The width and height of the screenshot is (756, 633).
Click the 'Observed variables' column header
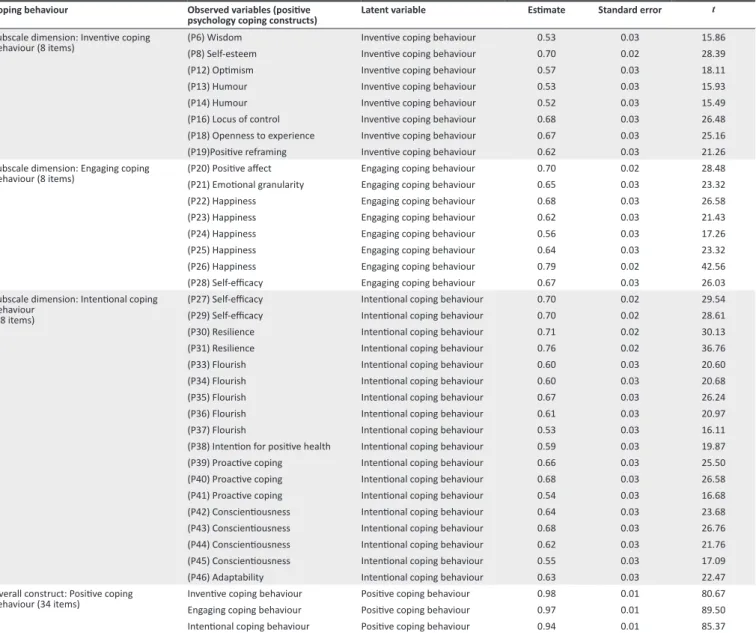[x=252, y=15]
